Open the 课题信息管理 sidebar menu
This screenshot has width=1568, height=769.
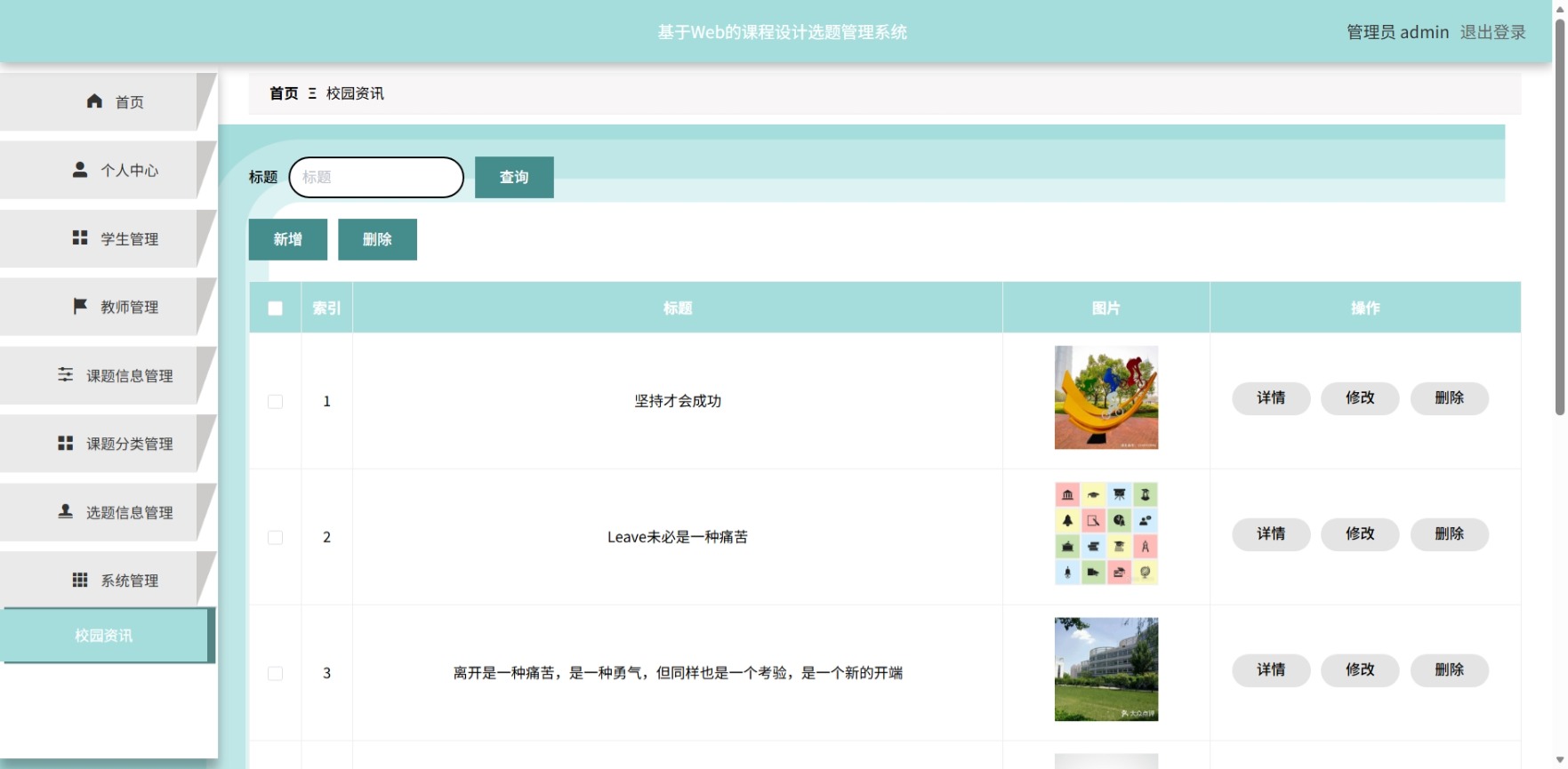(108, 376)
